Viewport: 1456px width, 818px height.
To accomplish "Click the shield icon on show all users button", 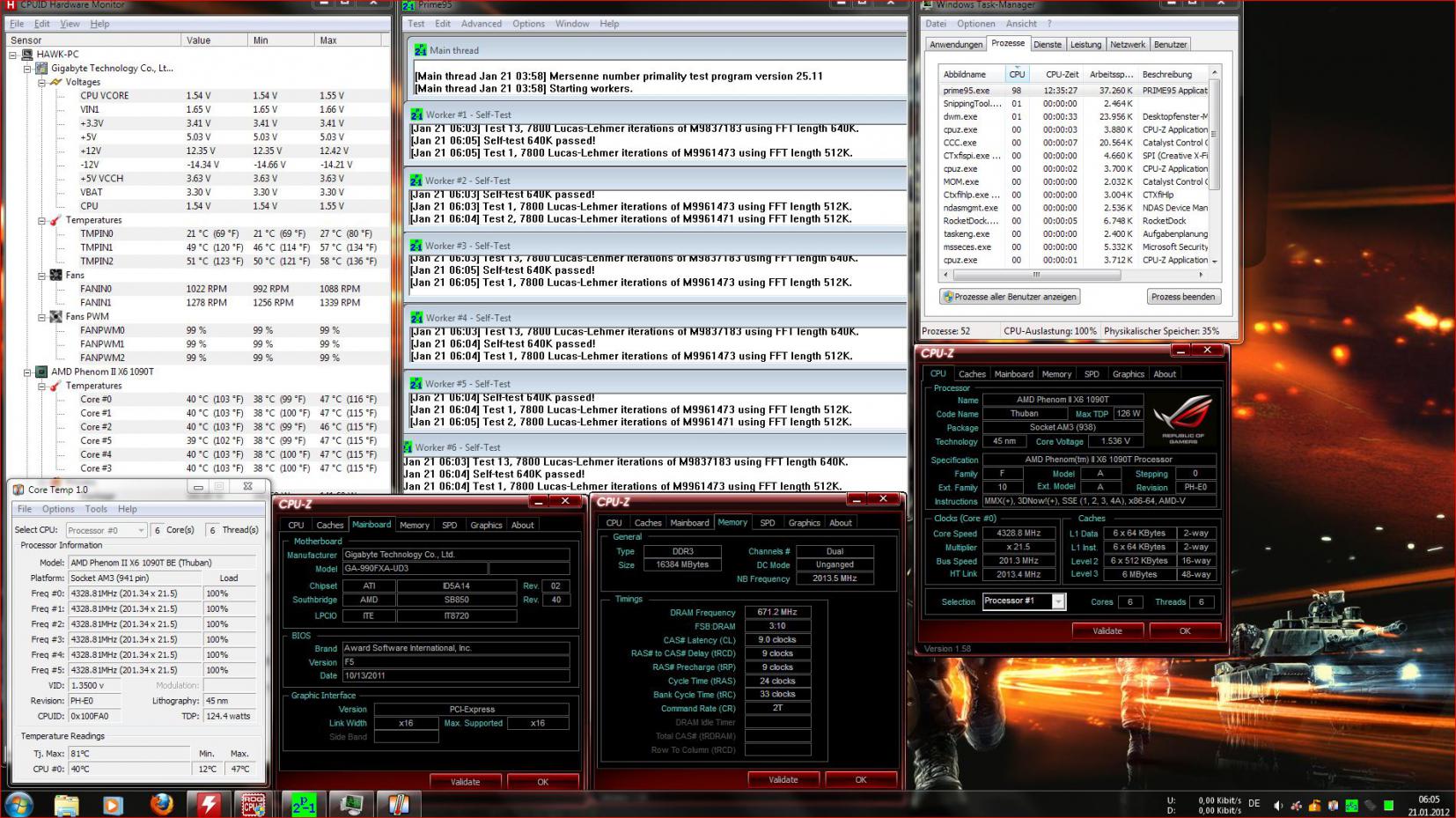I will point(948,297).
